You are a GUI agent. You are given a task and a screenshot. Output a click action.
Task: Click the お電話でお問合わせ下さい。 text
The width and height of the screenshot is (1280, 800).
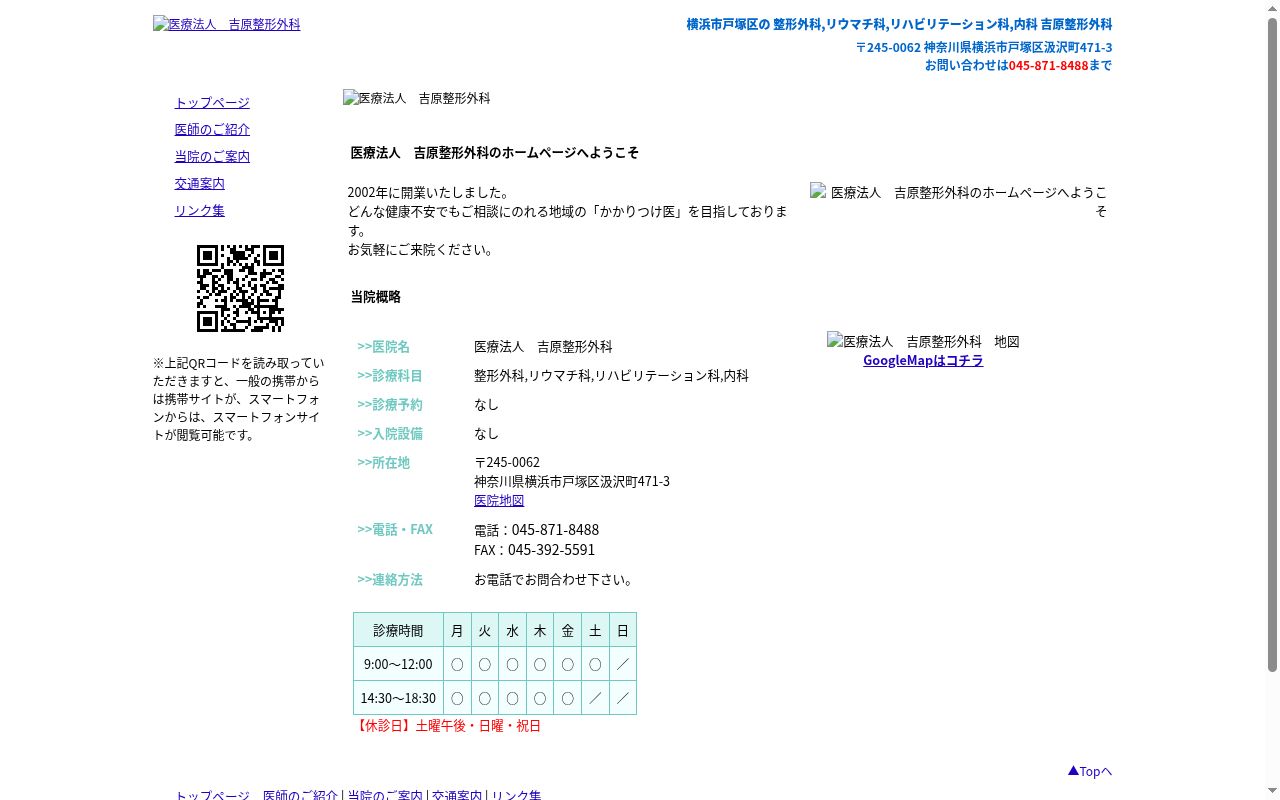tap(555, 579)
